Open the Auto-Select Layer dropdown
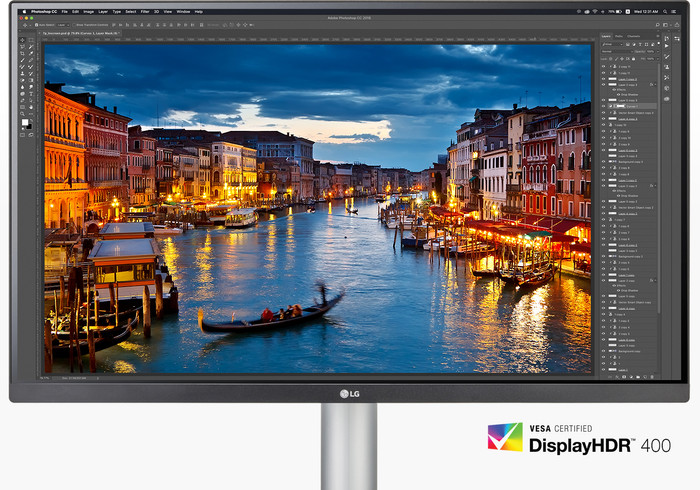 tap(63, 25)
